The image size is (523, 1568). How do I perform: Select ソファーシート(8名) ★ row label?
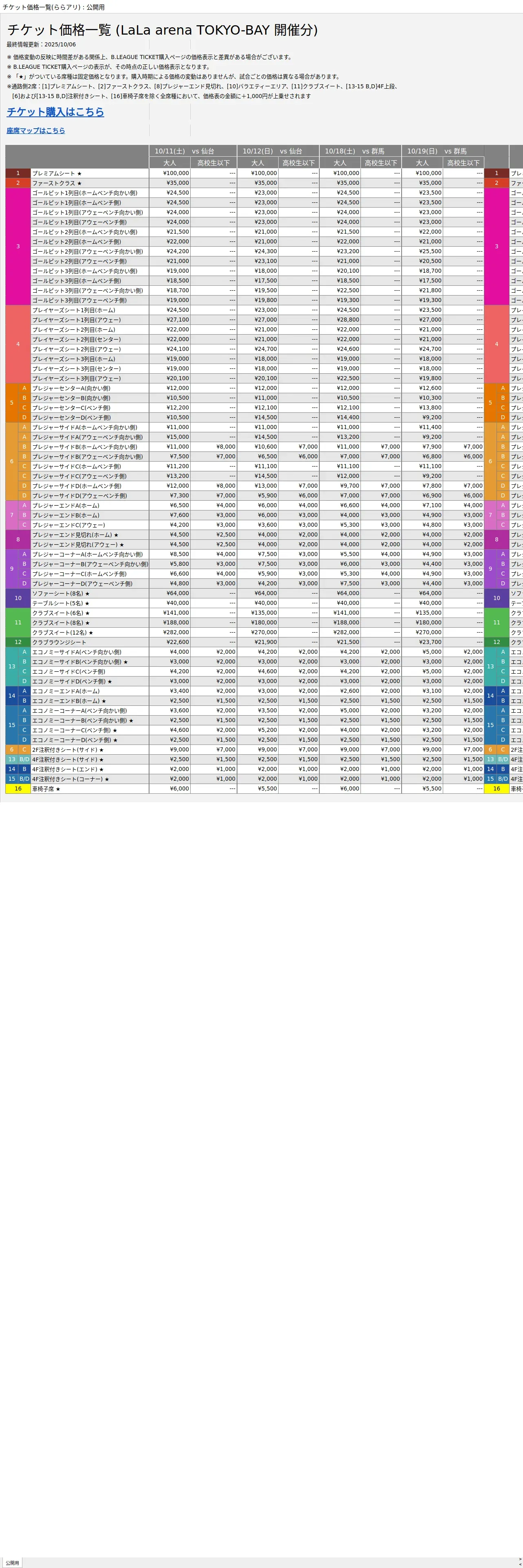[x=90, y=593]
